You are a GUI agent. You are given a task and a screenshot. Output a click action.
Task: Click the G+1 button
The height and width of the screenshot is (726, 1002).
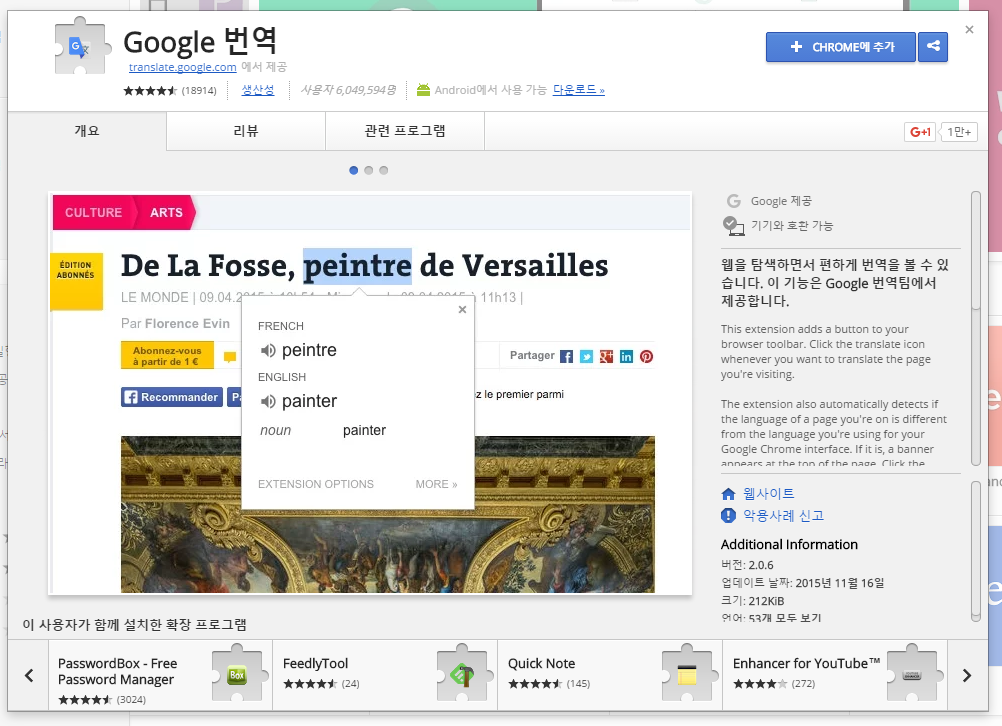click(x=920, y=132)
